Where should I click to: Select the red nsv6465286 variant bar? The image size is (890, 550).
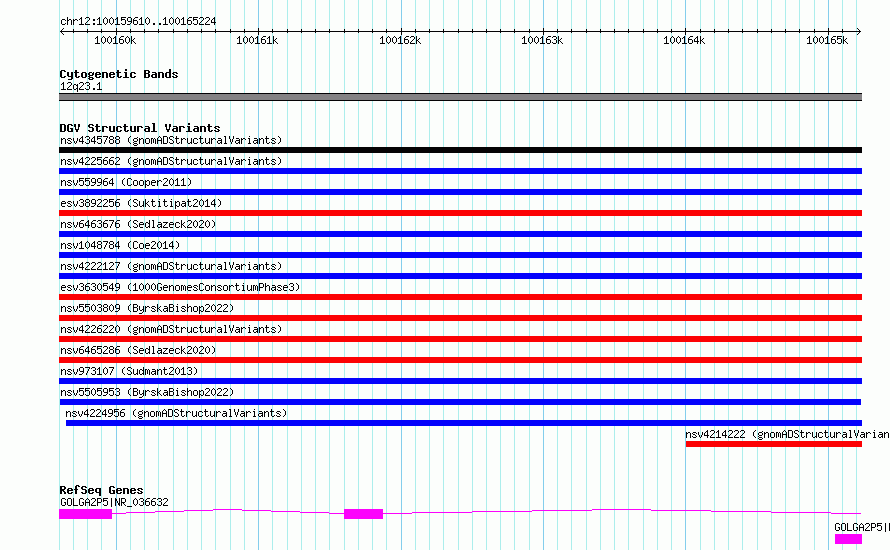[460, 360]
